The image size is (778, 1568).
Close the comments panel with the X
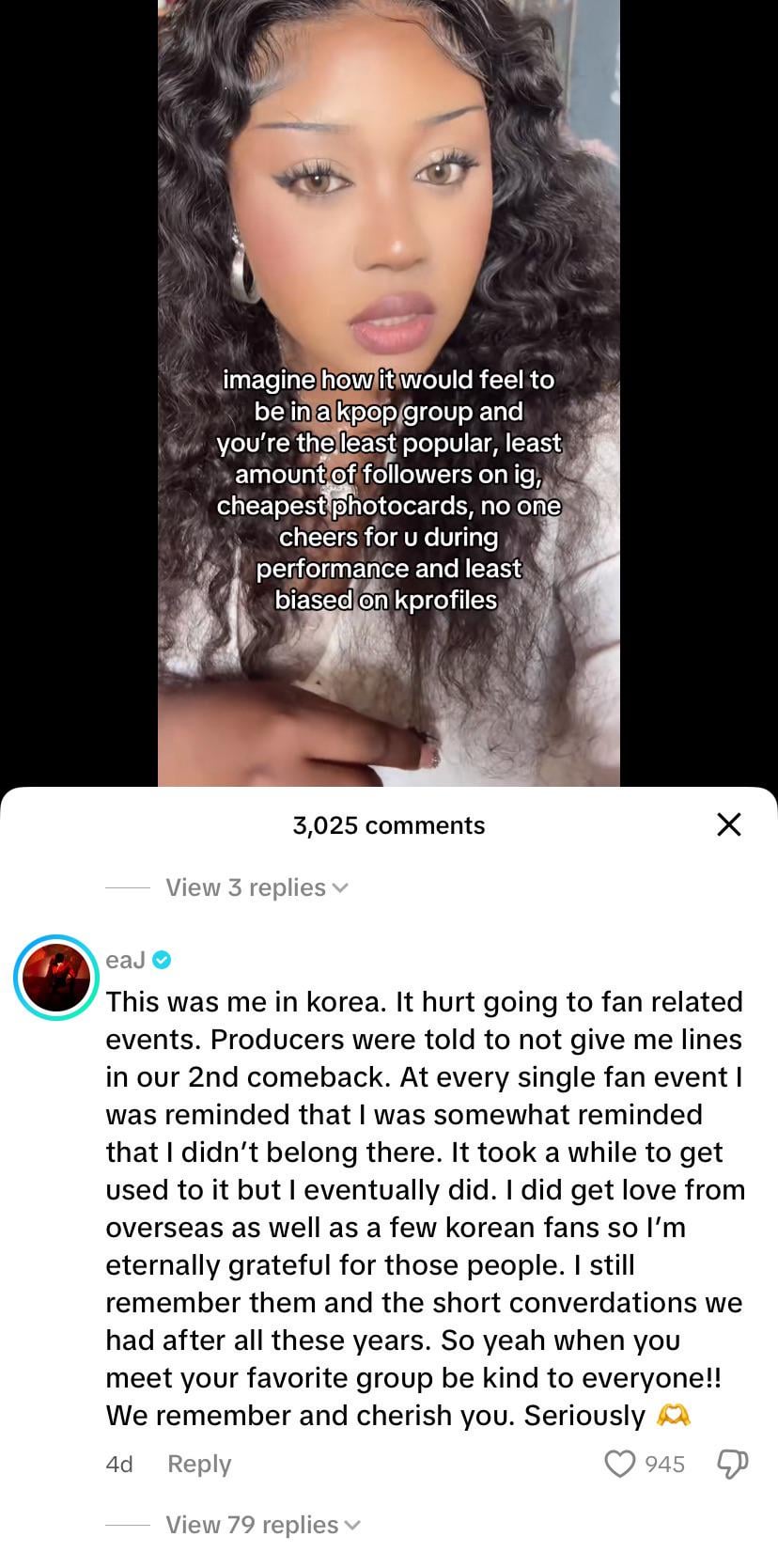pos(729,824)
